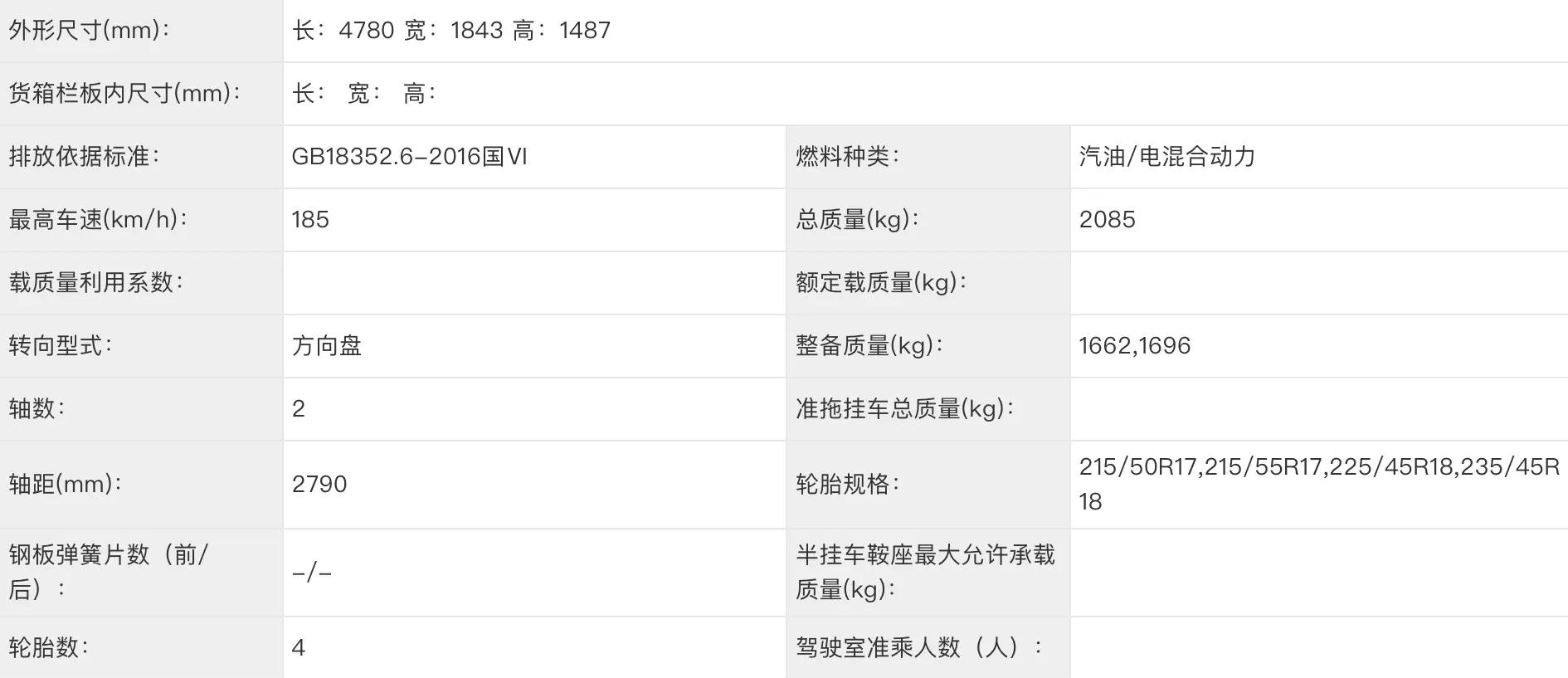
Task: Select curb weight value 1662,1696
Action: (x=1134, y=345)
